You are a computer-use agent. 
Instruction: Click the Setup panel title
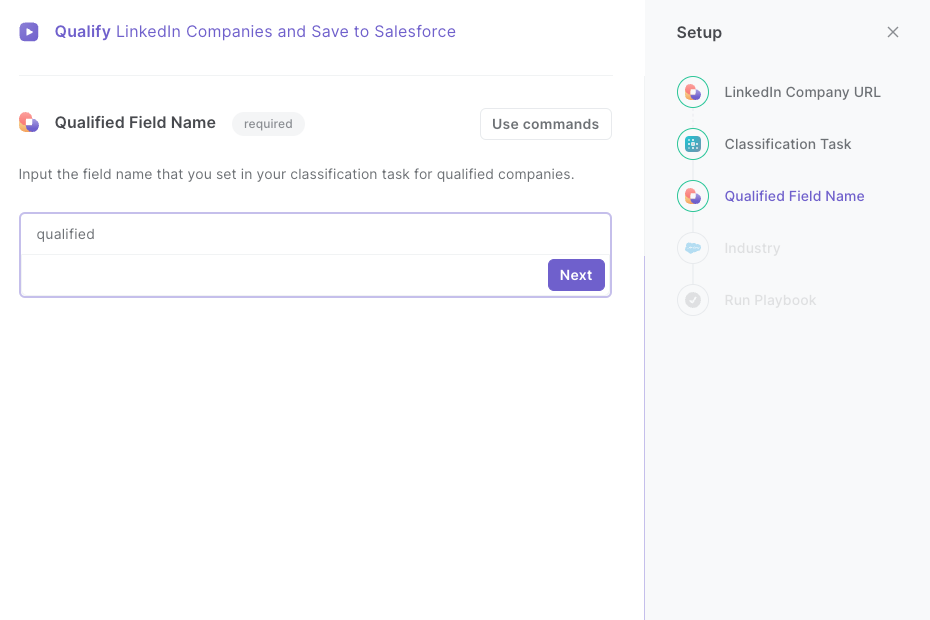tap(699, 32)
